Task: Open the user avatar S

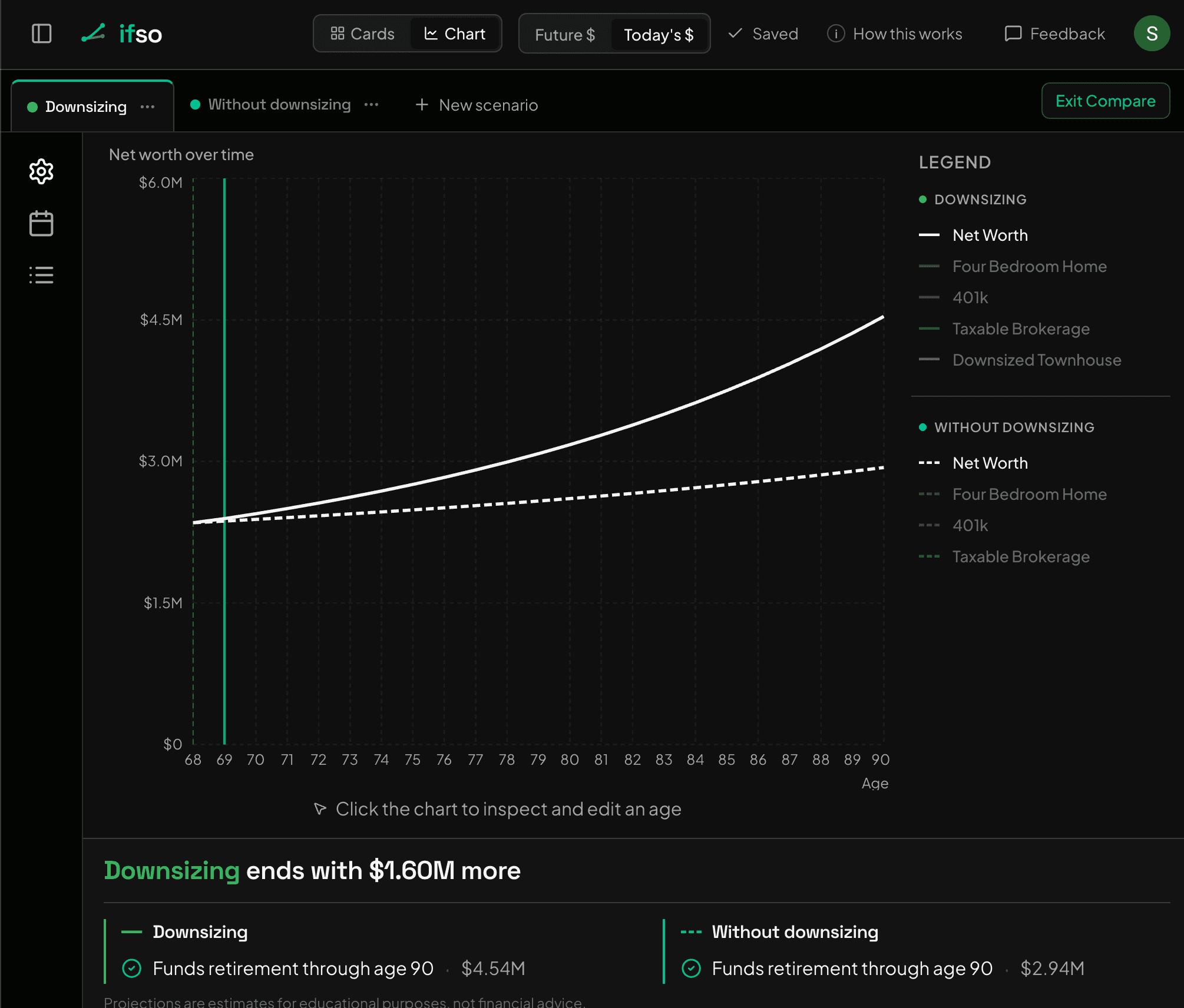Action: tap(1152, 34)
